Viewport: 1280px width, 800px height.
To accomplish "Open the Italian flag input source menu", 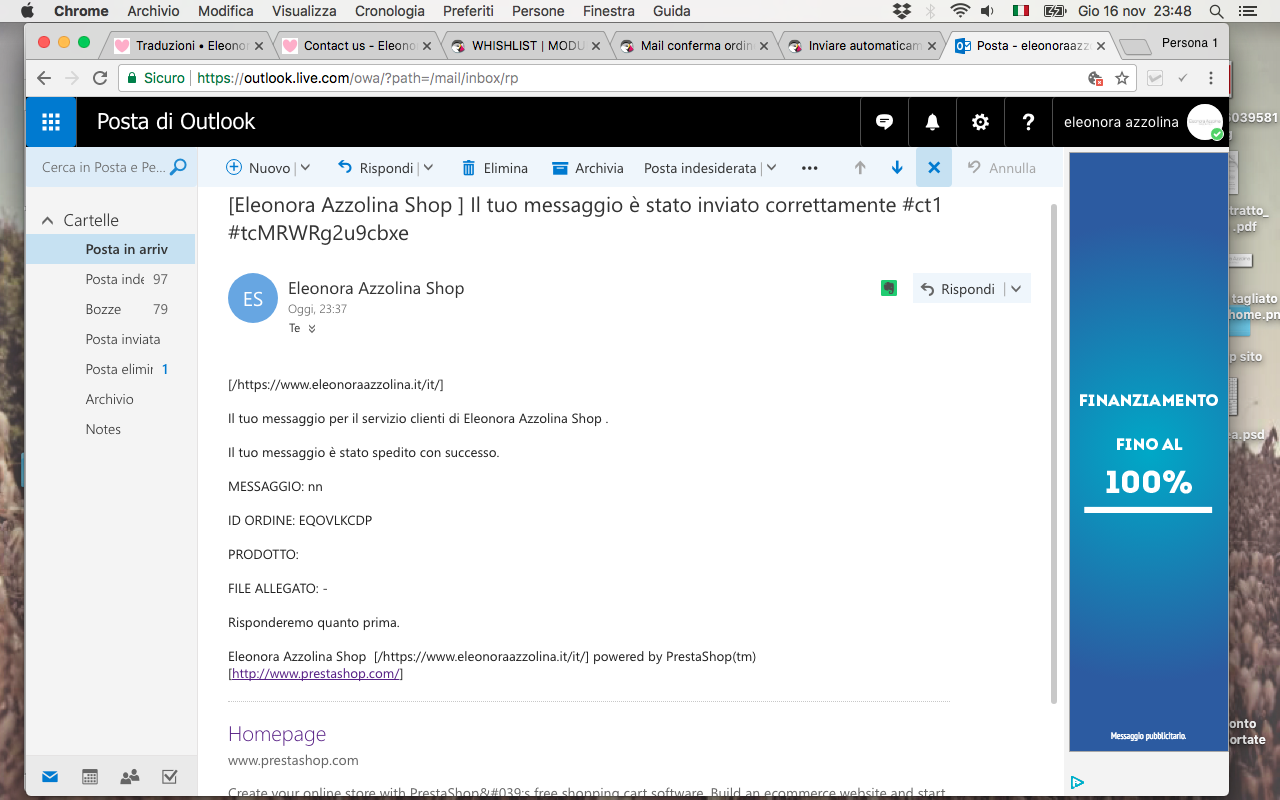I will tap(1021, 11).
